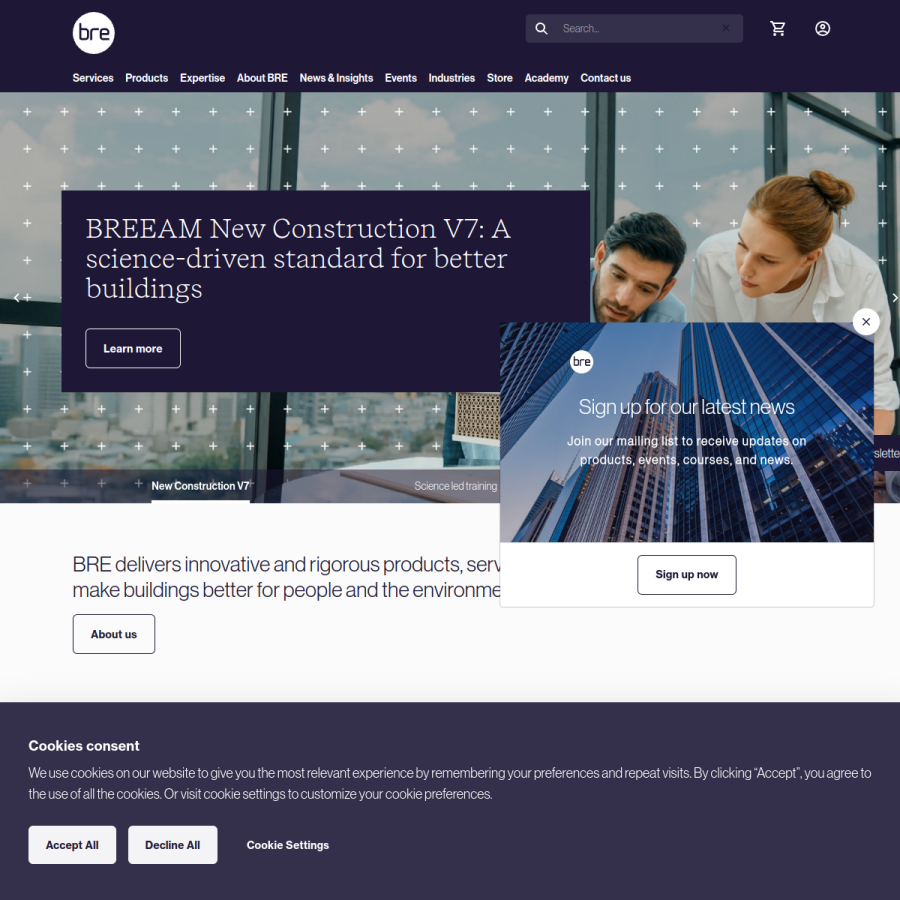Viewport: 900px width, 900px height.
Task: Open the Expertise menu
Action: click(x=203, y=78)
